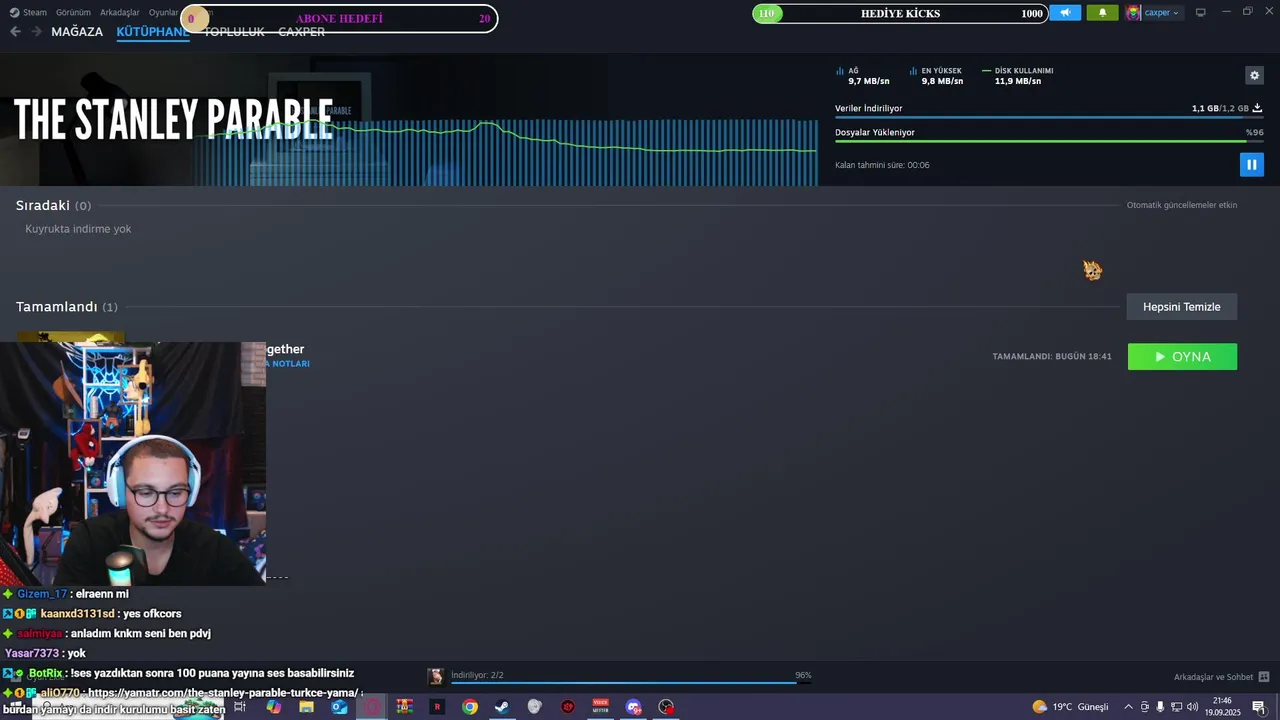This screenshot has width=1280, height=720.
Task: Click the Dosyalar Yükleniyor progress bar
Action: point(1048,141)
